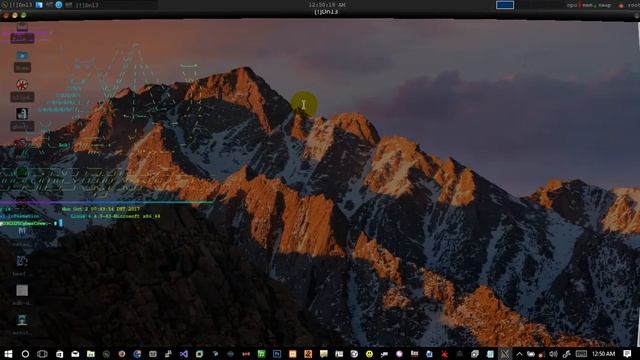This screenshot has height=360, width=640.
Task: Open Task View from the taskbar
Action: (x=42, y=354)
